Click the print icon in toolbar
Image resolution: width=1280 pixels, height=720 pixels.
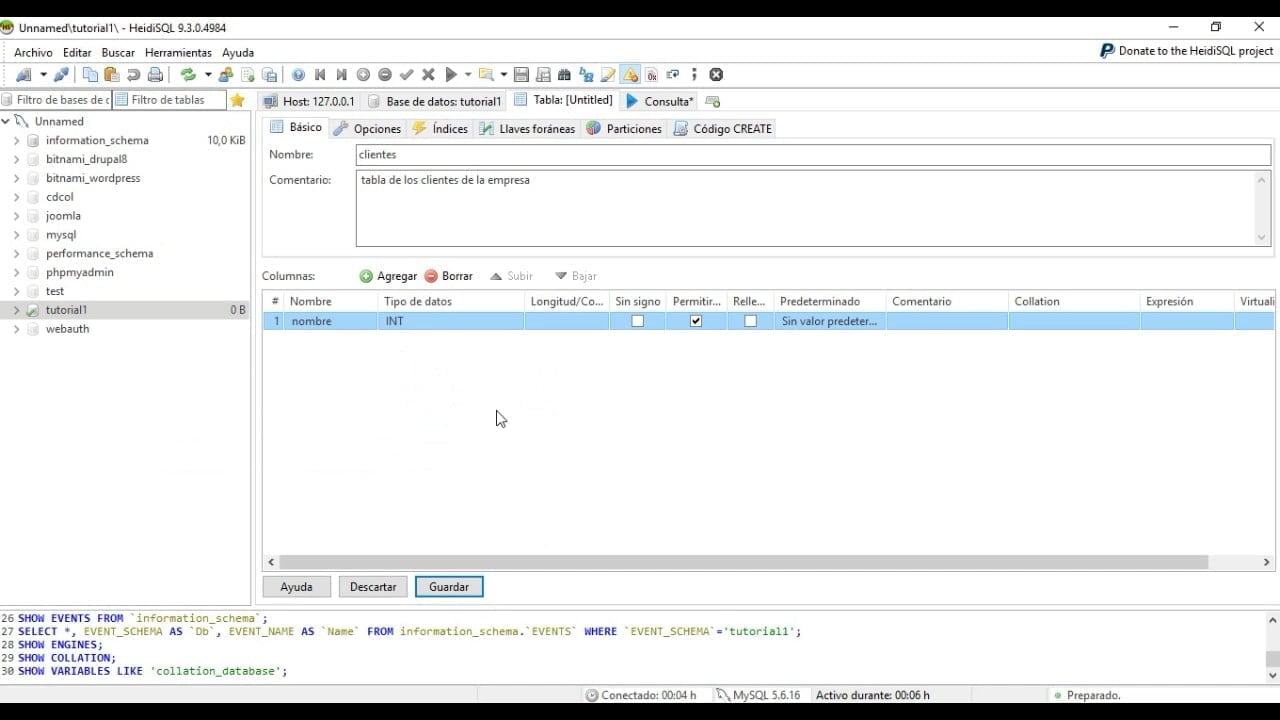pyautogui.click(x=155, y=75)
